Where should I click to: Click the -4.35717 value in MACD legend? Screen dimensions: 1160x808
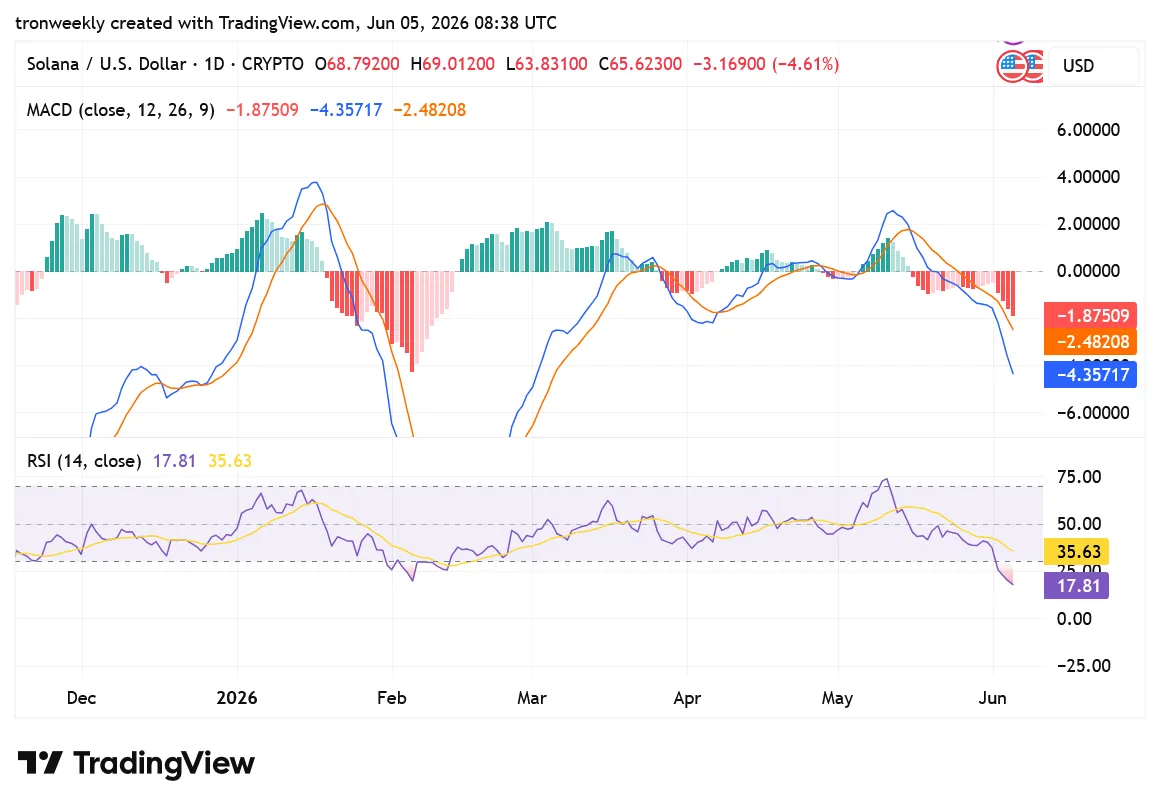coord(346,110)
